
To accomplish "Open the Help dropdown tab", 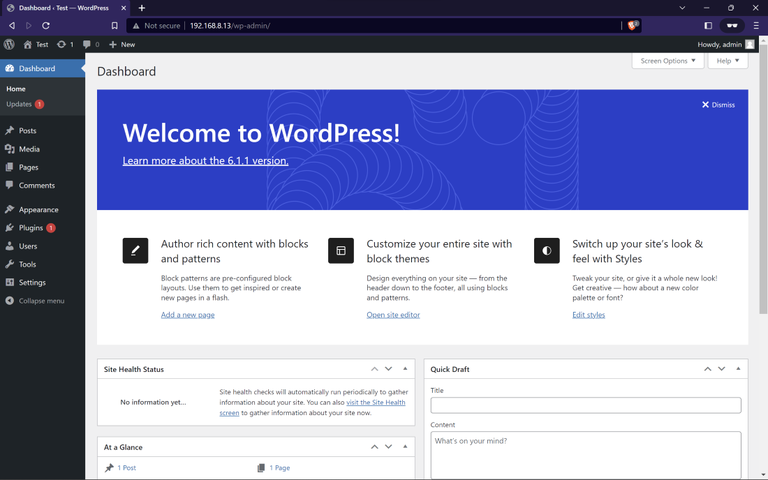I will point(727,61).
